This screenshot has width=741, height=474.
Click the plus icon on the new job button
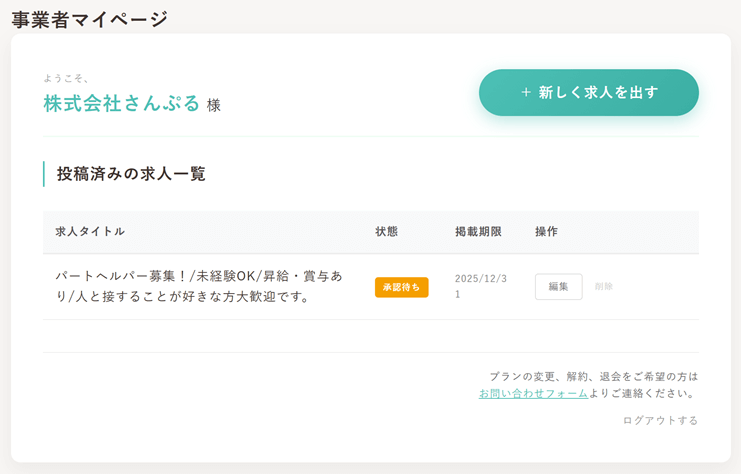[x=526, y=93]
